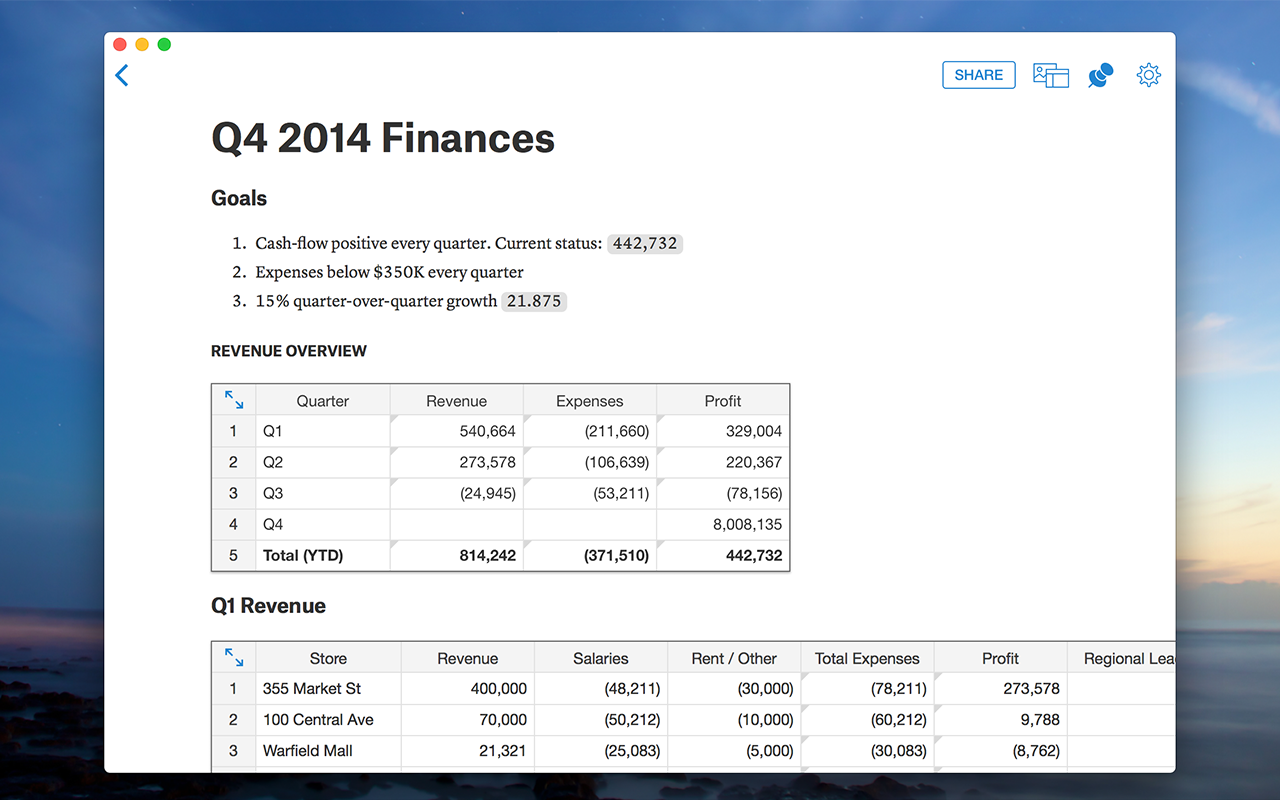Go back using the left arrow
Image resolution: width=1280 pixels, height=800 pixels.
click(x=122, y=75)
